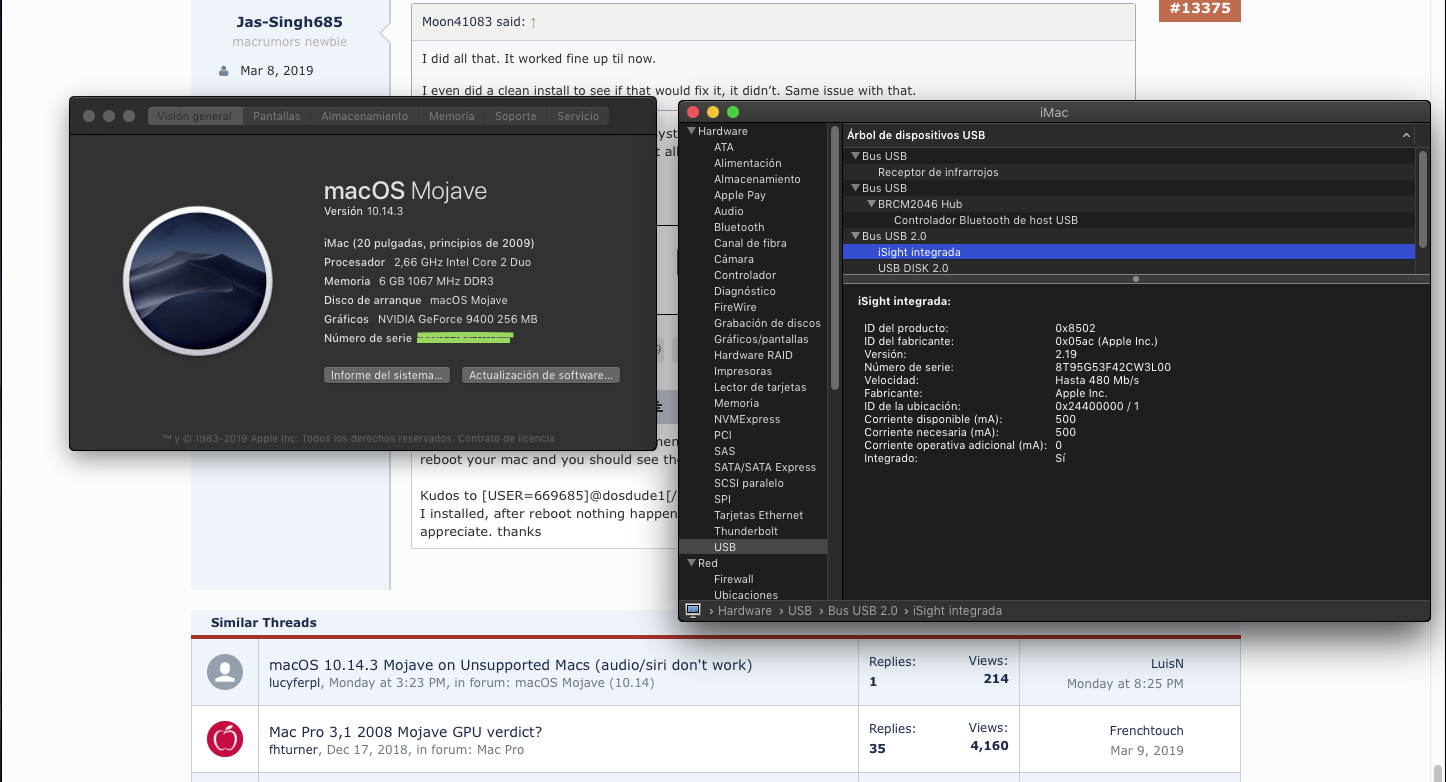Select Cámara in the sidebar
This screenshot has height=782, width=1446.
(x=734, y=259)
